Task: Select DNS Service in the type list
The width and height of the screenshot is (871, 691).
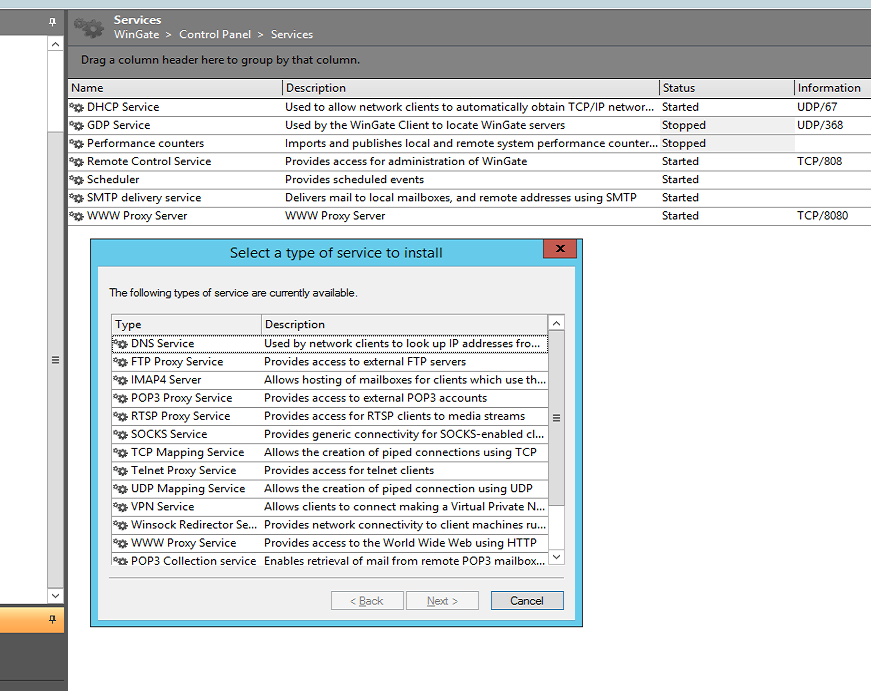Action: tap(330, 344)
